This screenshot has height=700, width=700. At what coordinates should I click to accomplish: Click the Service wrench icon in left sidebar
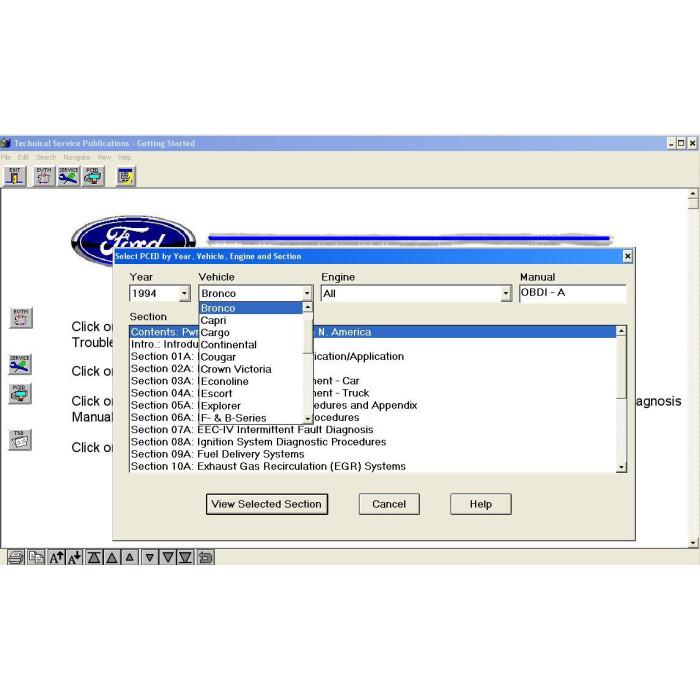click(20, 365)
